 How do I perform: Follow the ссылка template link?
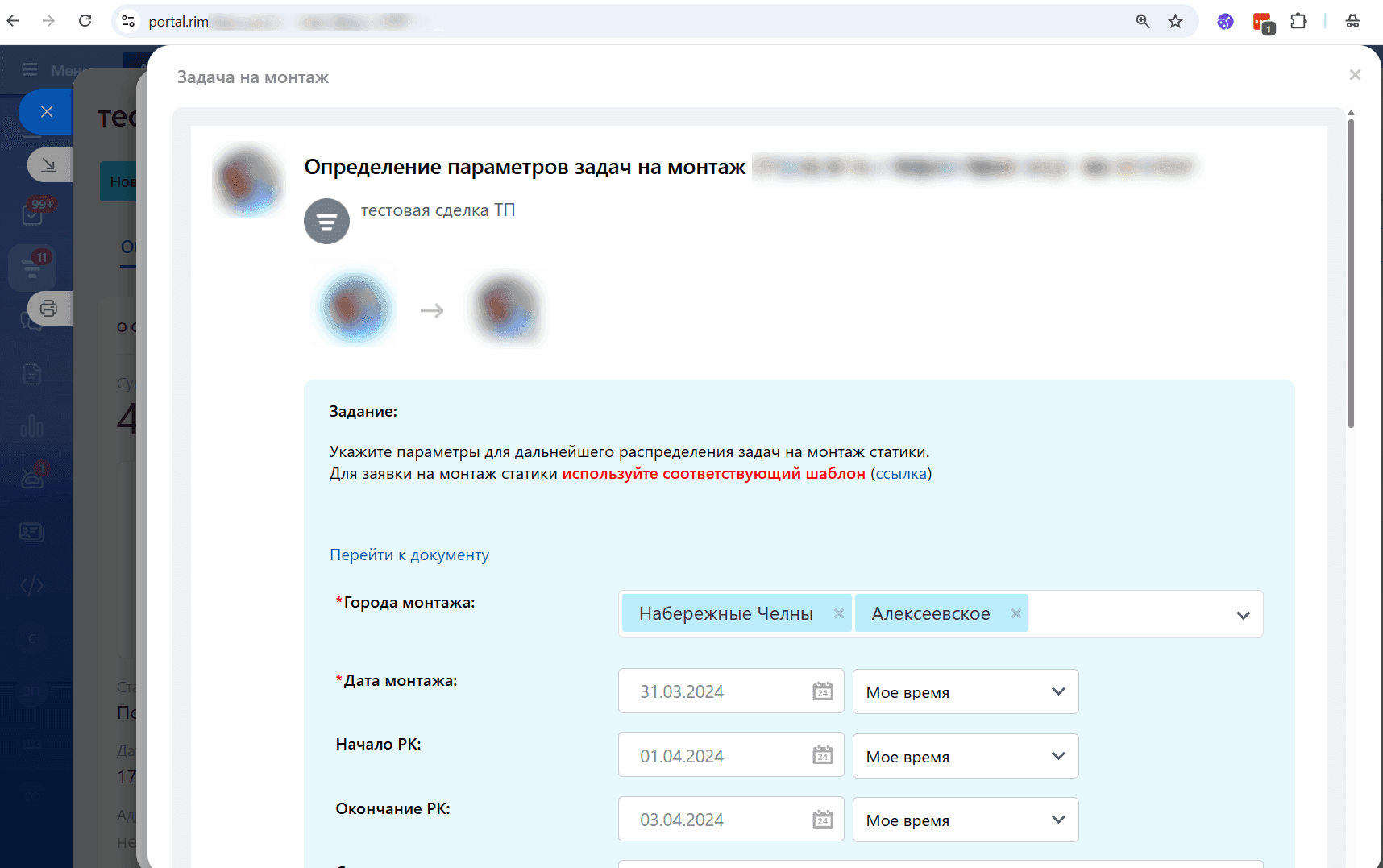click(x=901, y=474)
